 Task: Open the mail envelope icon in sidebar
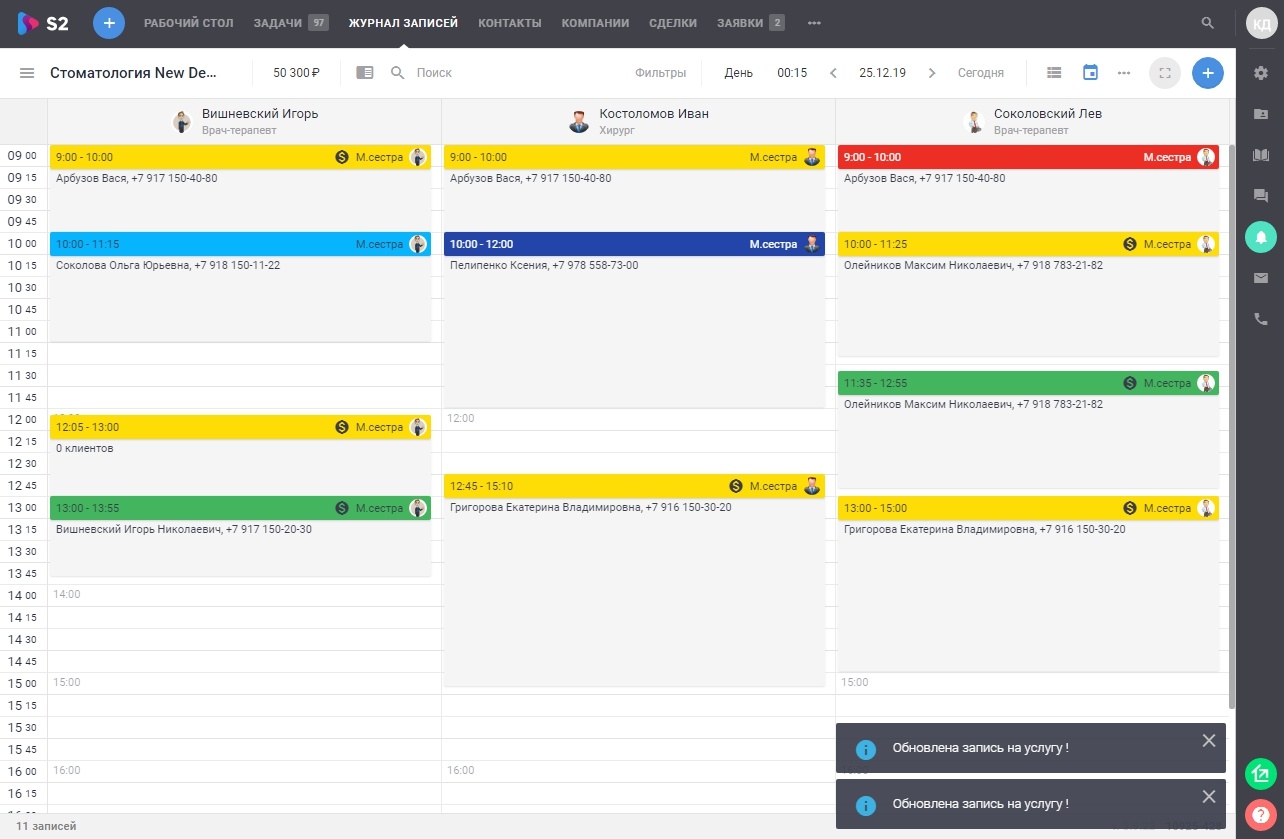click(1260, 278)
